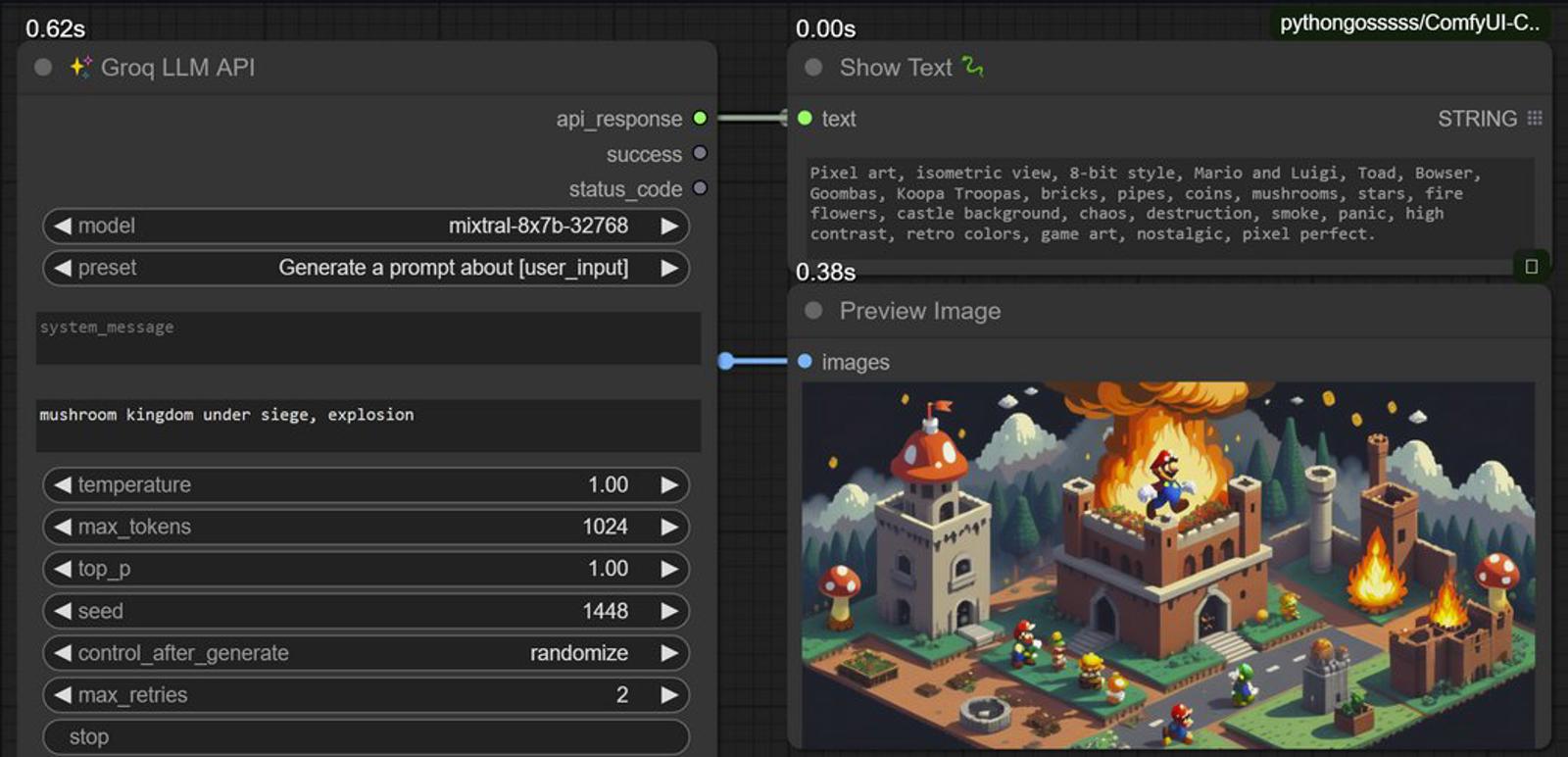Click the seed value 1448

[x=605, y=611]
